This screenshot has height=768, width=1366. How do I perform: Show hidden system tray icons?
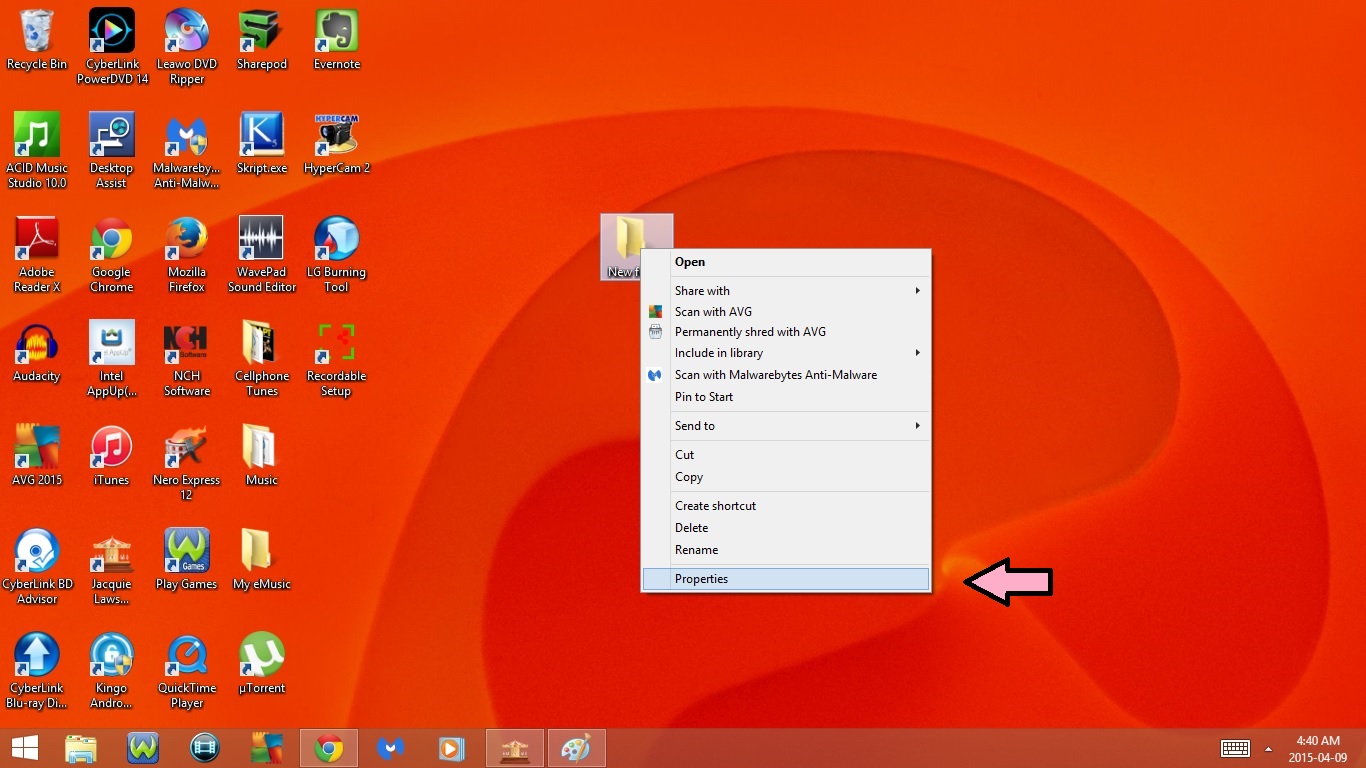pyautogui.click(x=1268, y=748)
